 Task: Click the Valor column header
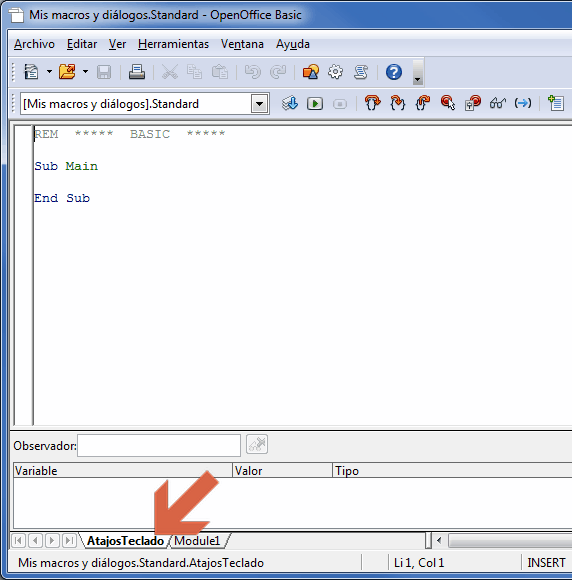pos(283,471)
